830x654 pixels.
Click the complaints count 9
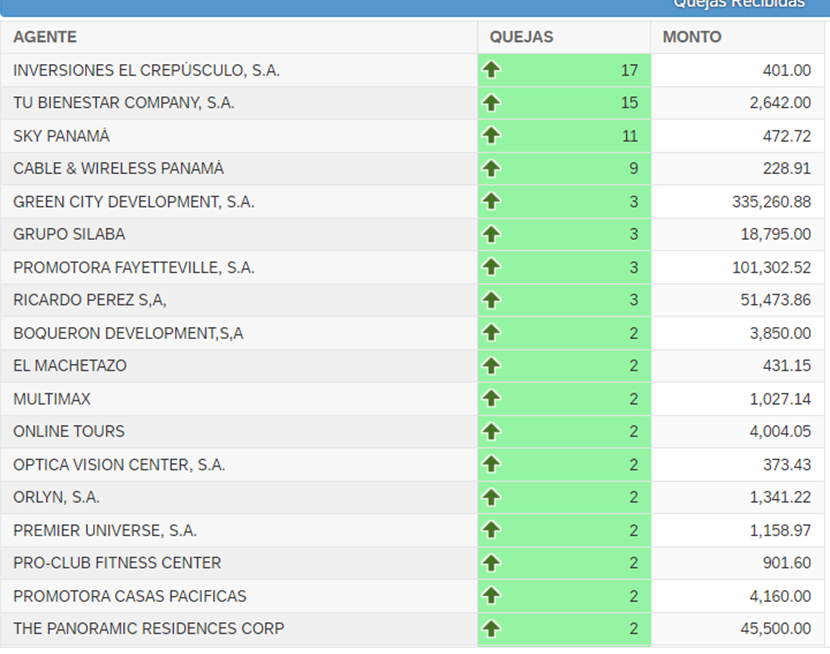(x=634, y=168)
